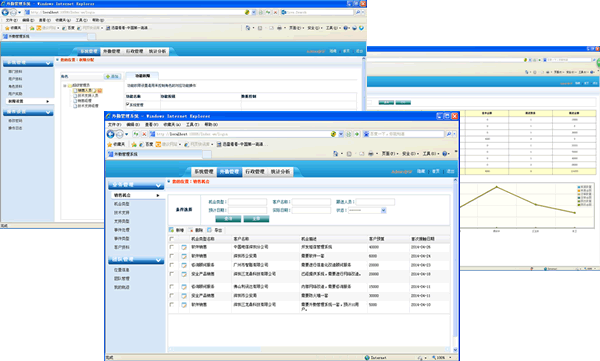Image resolution: width=600 pixels, height=361 pixels.
Task: Open edit icon for 佛山利讯达有限公司 row
Action: [x=184, y=287]
